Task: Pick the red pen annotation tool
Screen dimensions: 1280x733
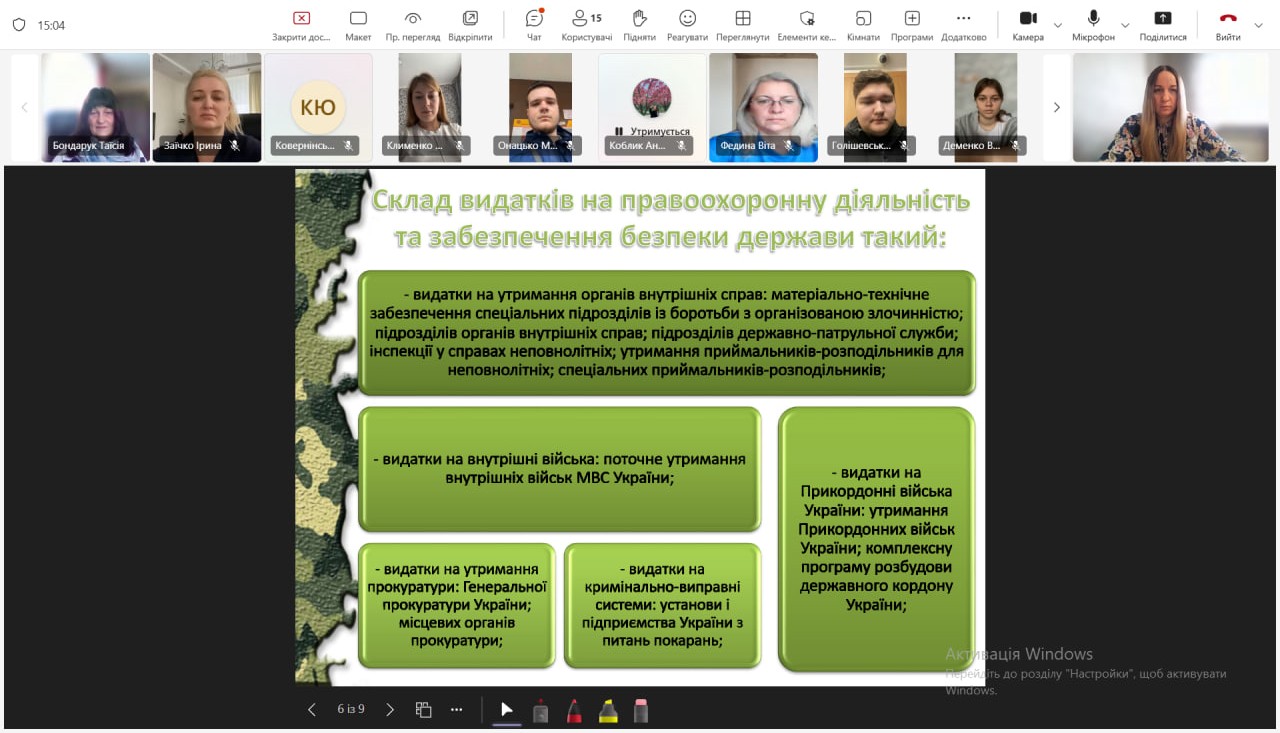Action: click(x=574, y=710)
